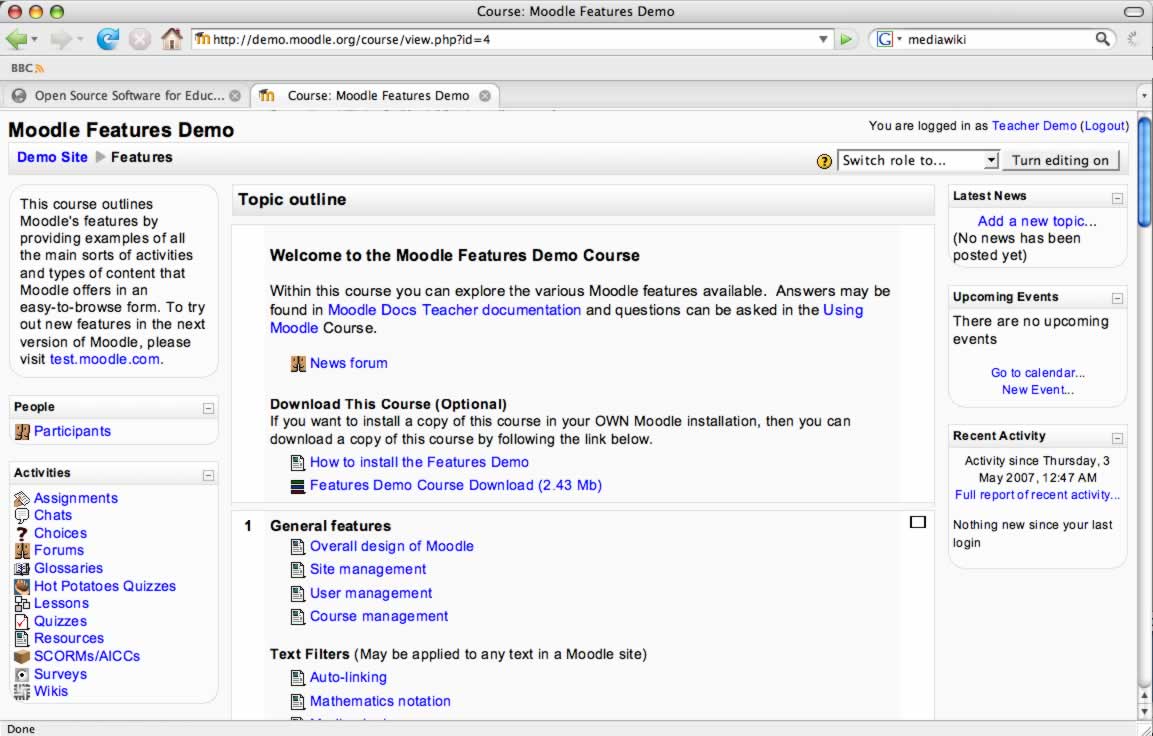Close the Open Source Software tab
1153x736 pixels.
coord(235,96)
